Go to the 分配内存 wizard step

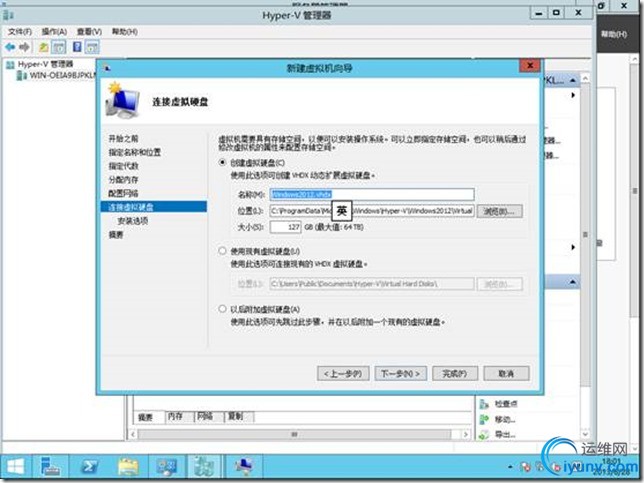(x=123, y=179)
